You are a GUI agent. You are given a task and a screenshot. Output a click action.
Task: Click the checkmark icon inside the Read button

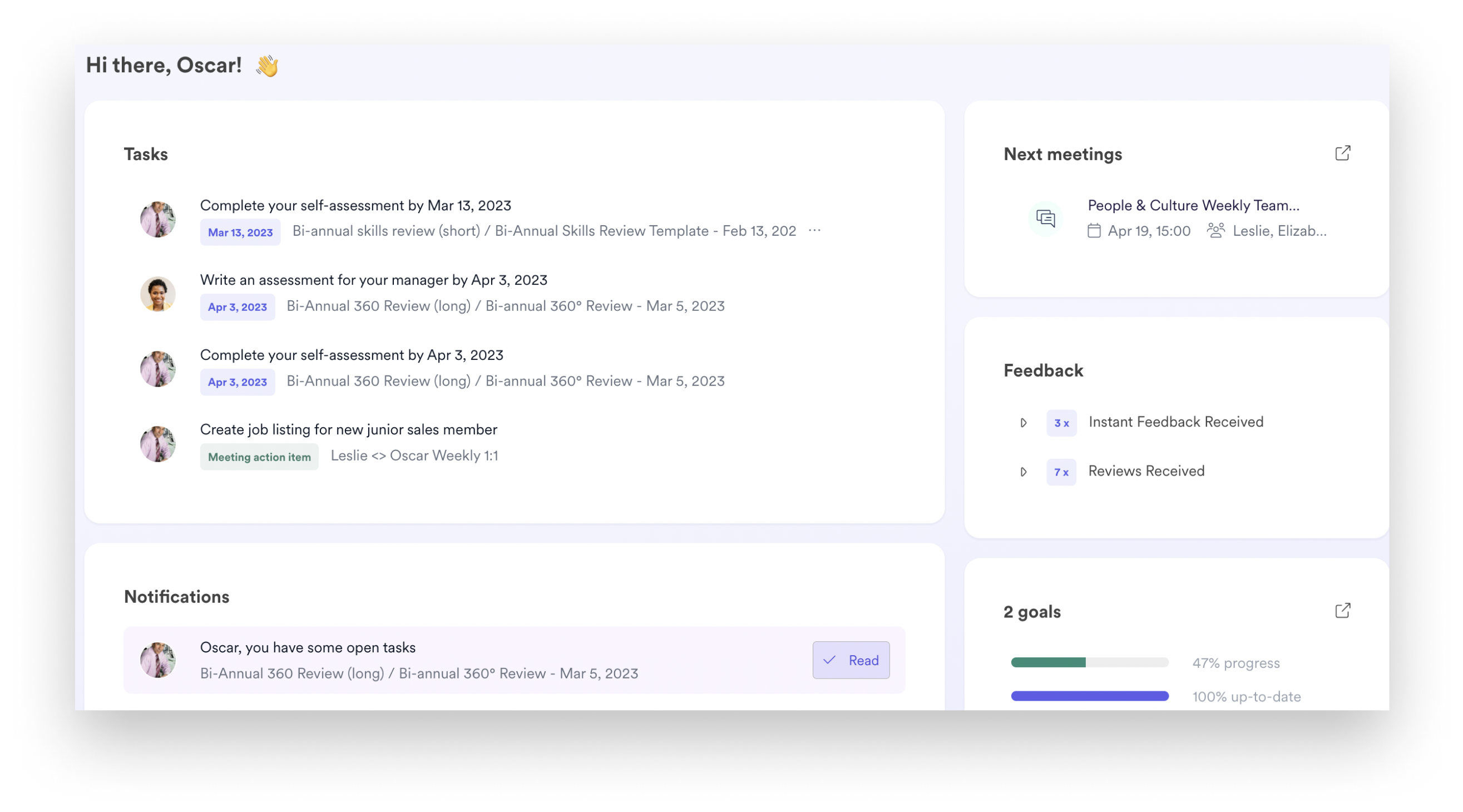[x=830, y=660]
